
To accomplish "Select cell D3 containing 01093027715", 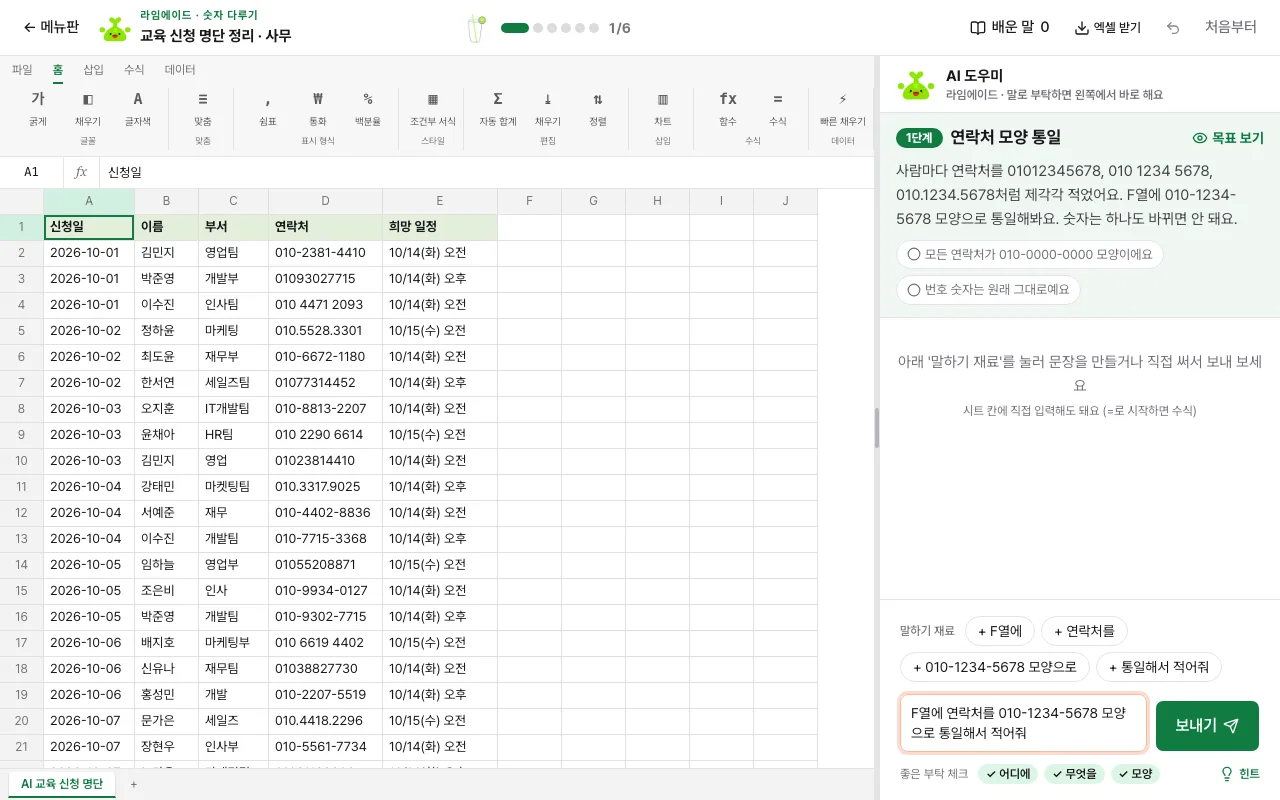I will tap(325, 279).
